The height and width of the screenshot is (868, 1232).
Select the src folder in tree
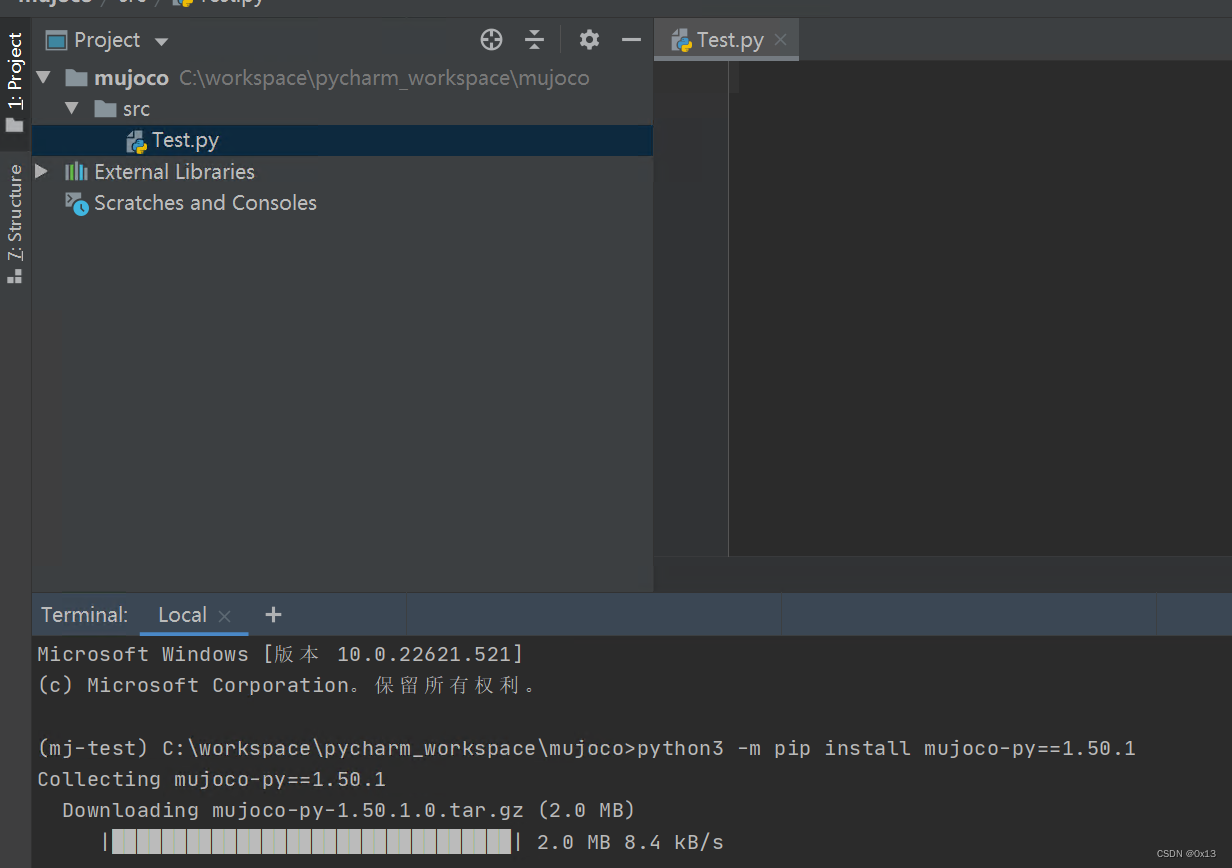pos(342,109)
